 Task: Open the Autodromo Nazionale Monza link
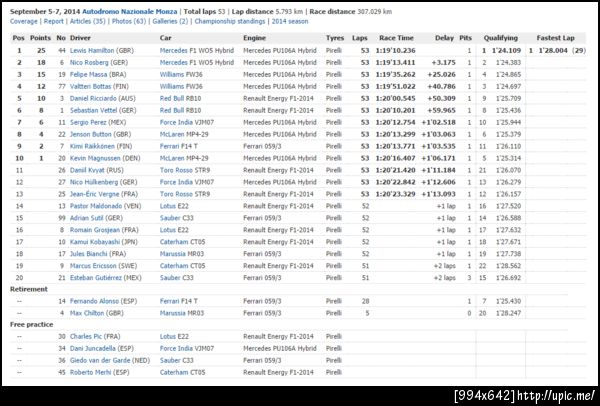click(130, 11)
